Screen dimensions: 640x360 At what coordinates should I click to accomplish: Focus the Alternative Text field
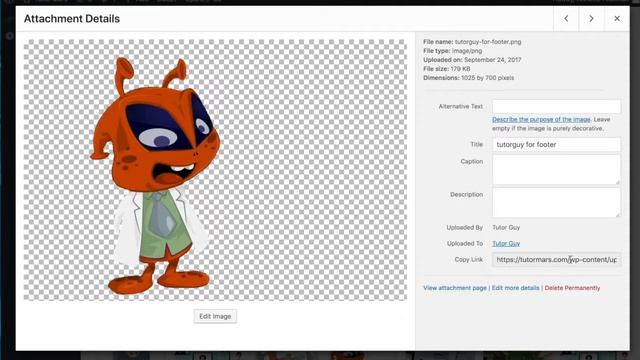[556, 107]
